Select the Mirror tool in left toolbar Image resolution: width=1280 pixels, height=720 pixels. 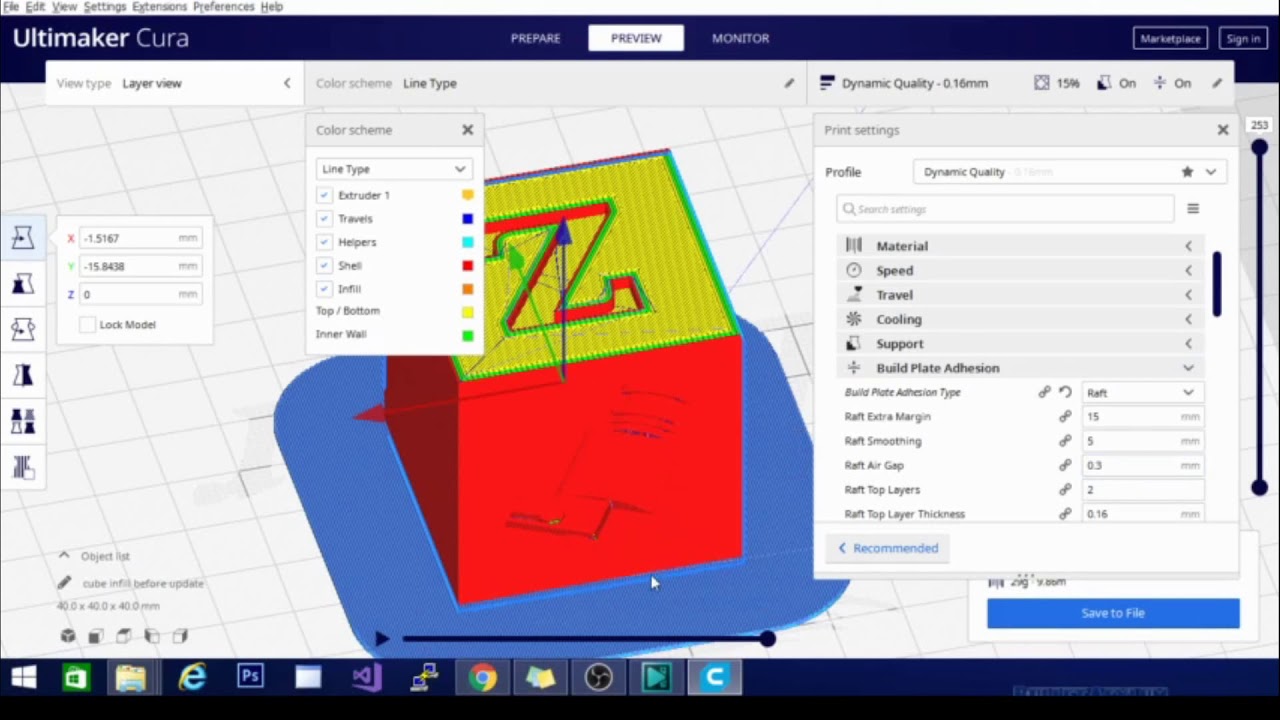point(23,375)
